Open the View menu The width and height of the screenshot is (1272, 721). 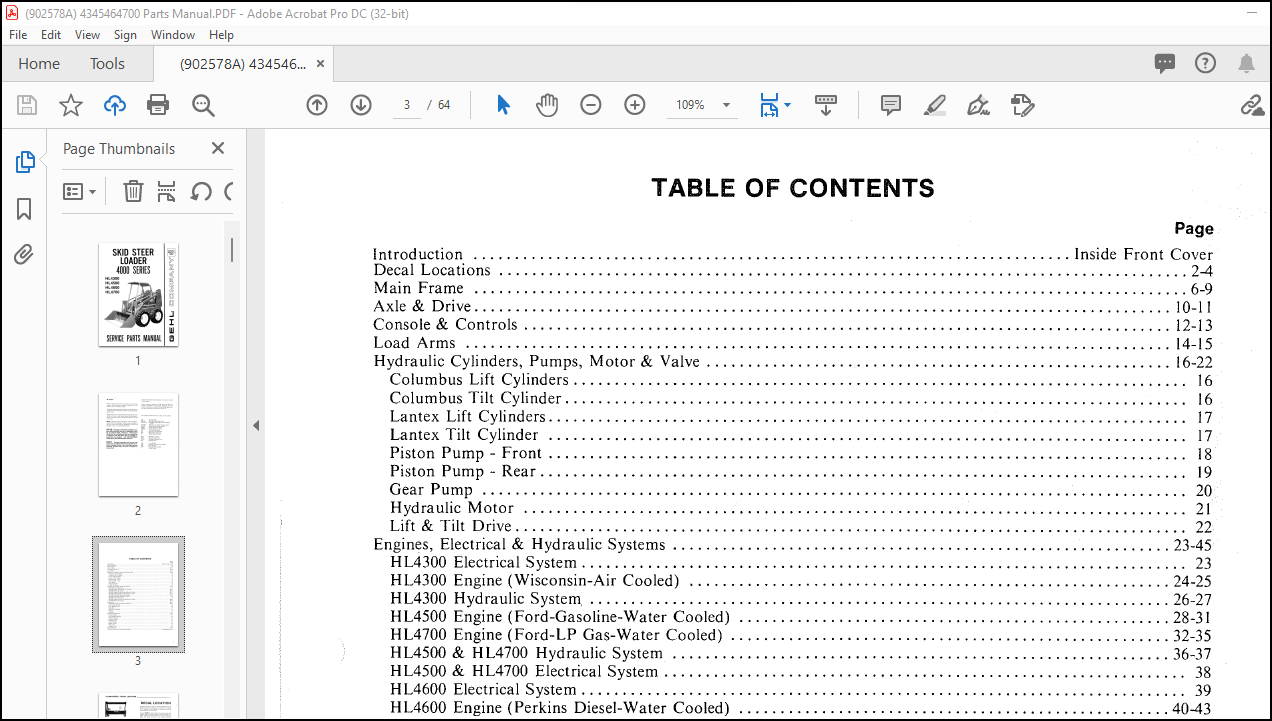(x=88, y=34)
